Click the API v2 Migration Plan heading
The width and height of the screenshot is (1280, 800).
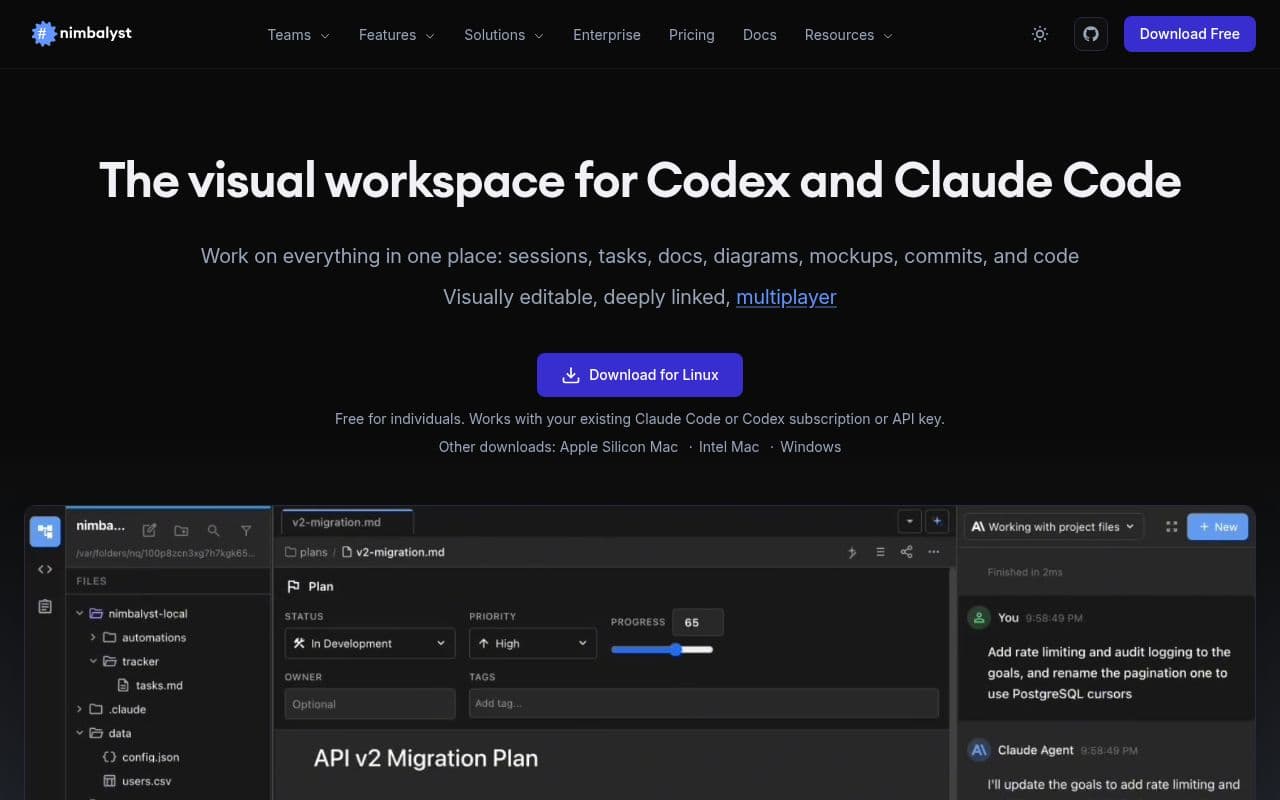coord(426,758)
